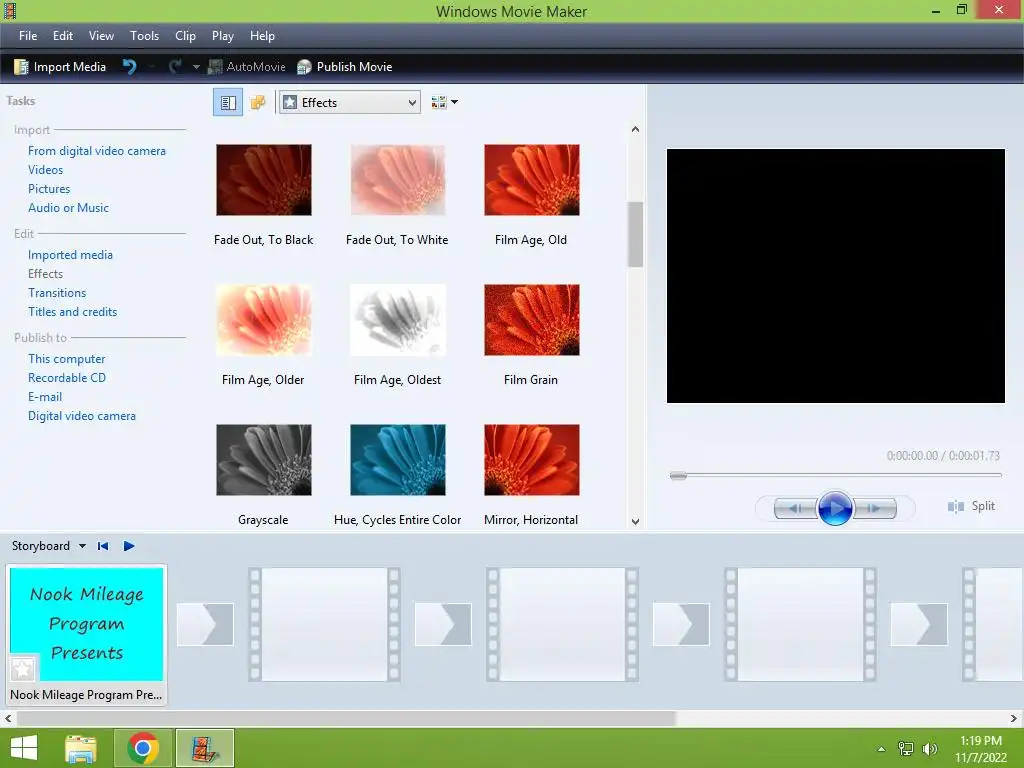
Task: Publish to Digital video camera
Action: [82, 415]
